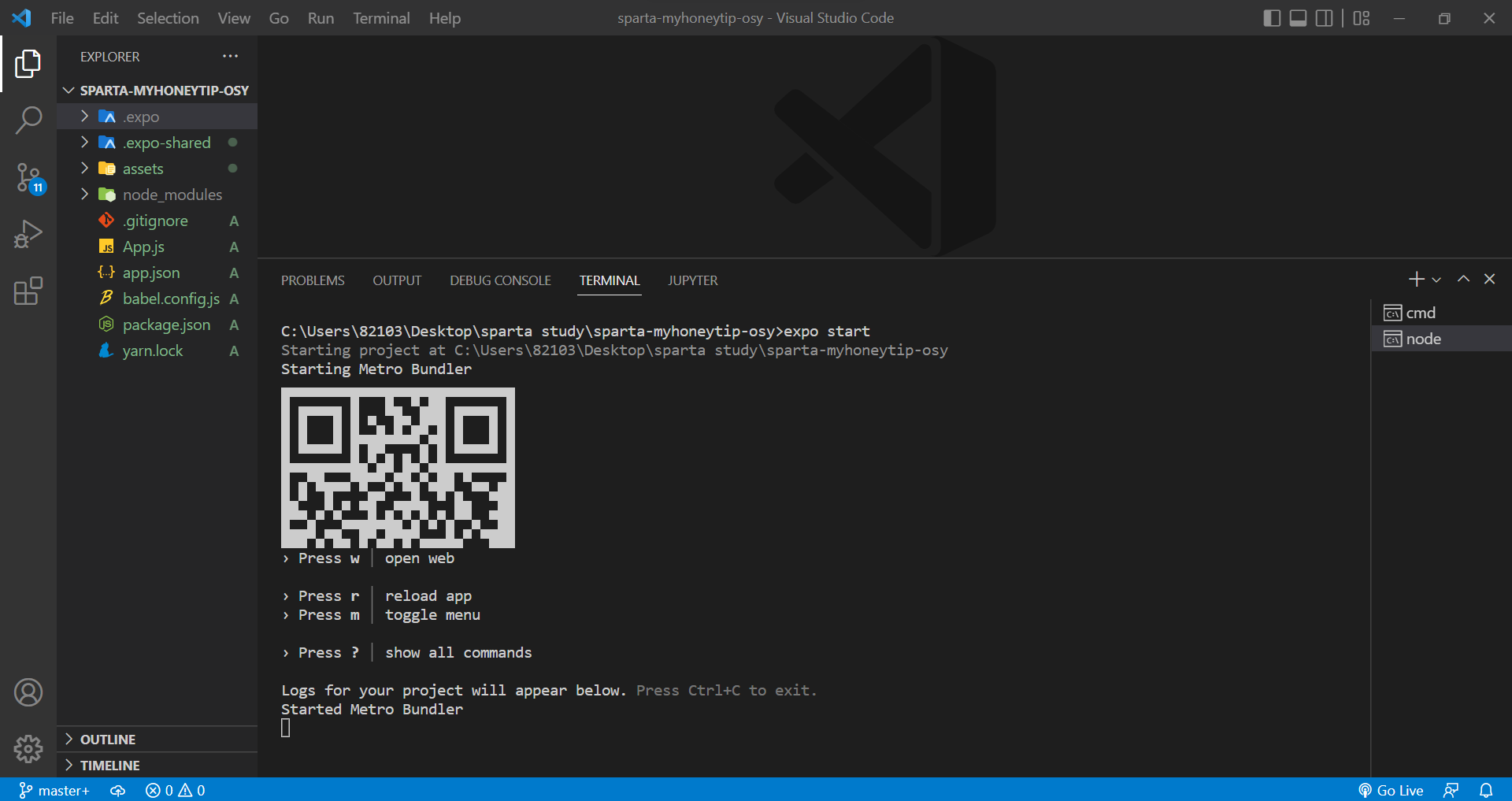Toggle the bottom panel visibility
The width and height of the screenshot is (1512, 801).
point(1299,18)
